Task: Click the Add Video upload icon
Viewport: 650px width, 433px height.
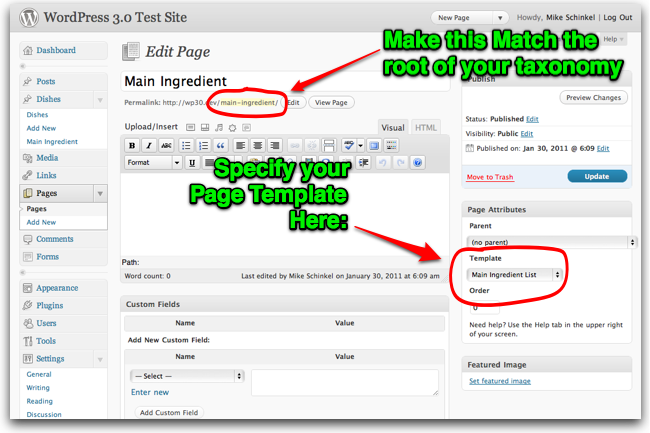Action: click(205, 128)
